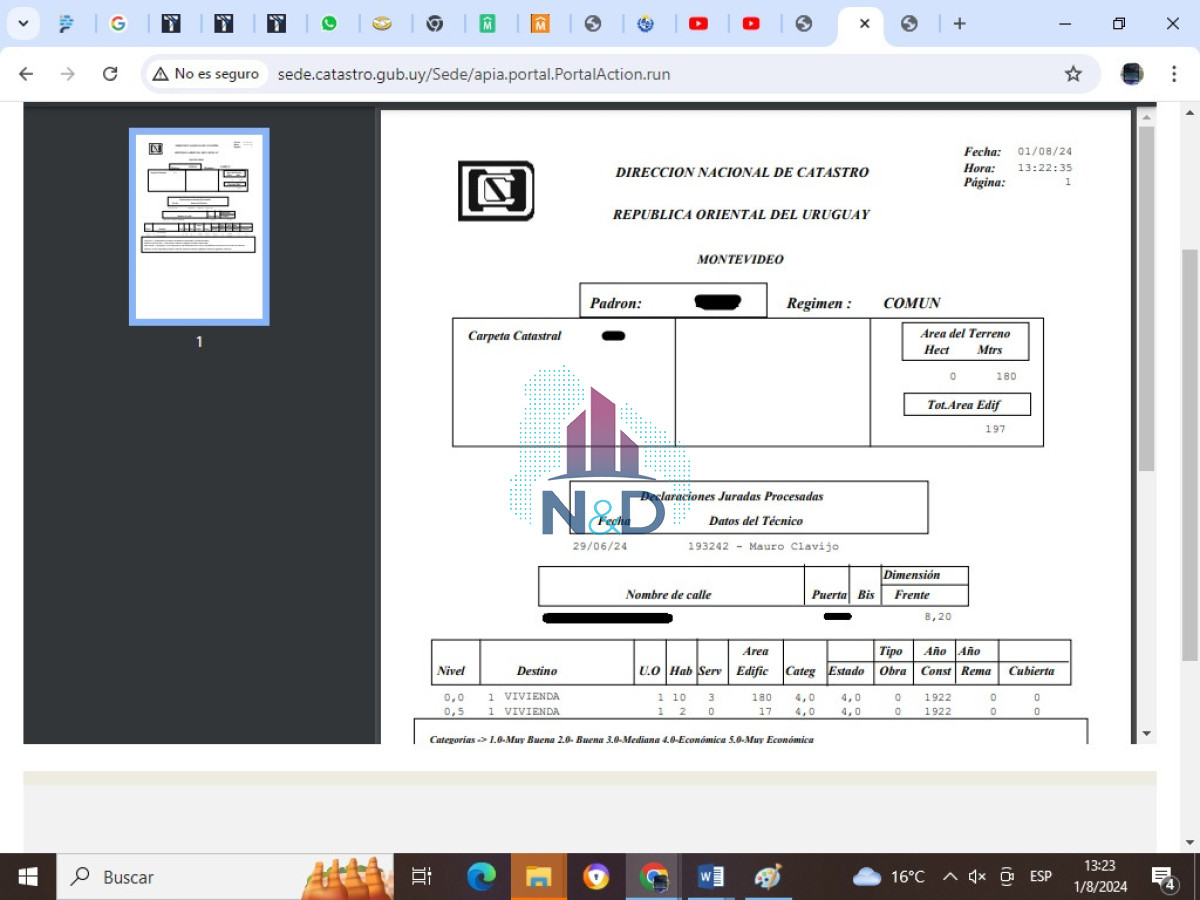Reload the current page
The width and height of the screenshot is (1200, 900).
110,74
